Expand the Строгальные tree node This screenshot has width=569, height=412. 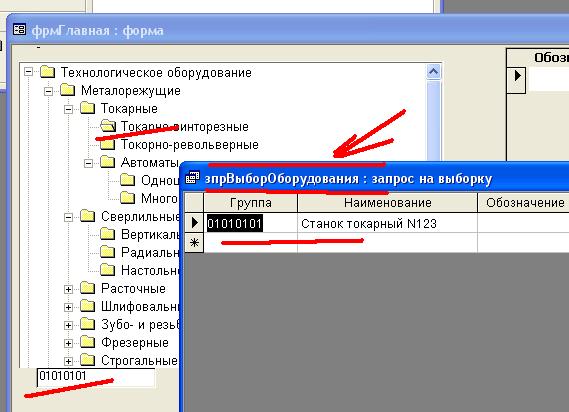68,361
